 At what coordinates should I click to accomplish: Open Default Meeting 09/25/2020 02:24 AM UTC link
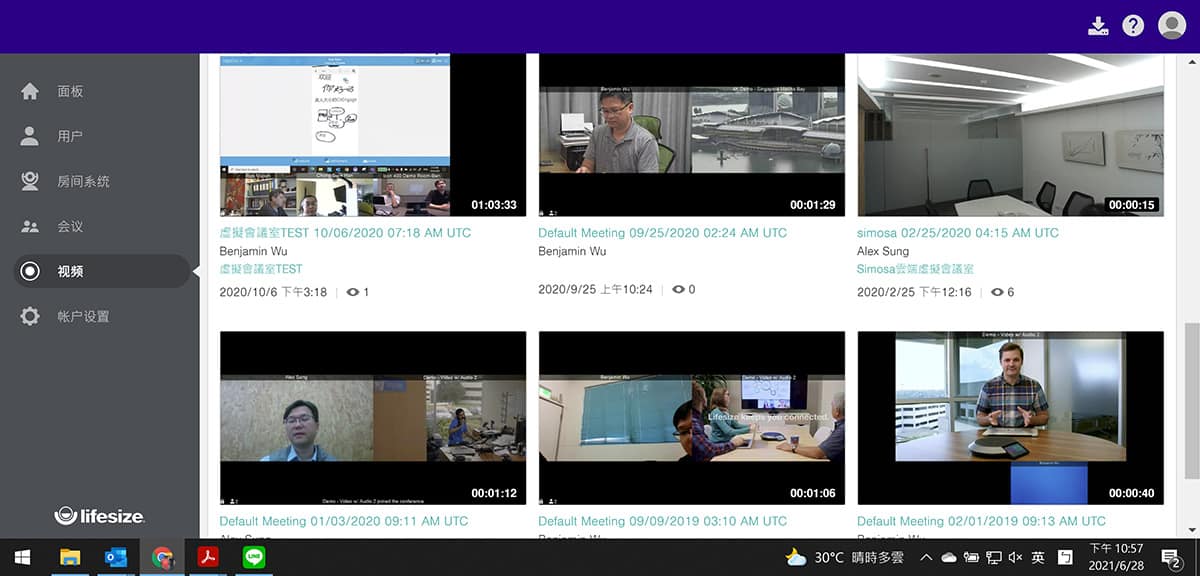click(x=663, y=233)
